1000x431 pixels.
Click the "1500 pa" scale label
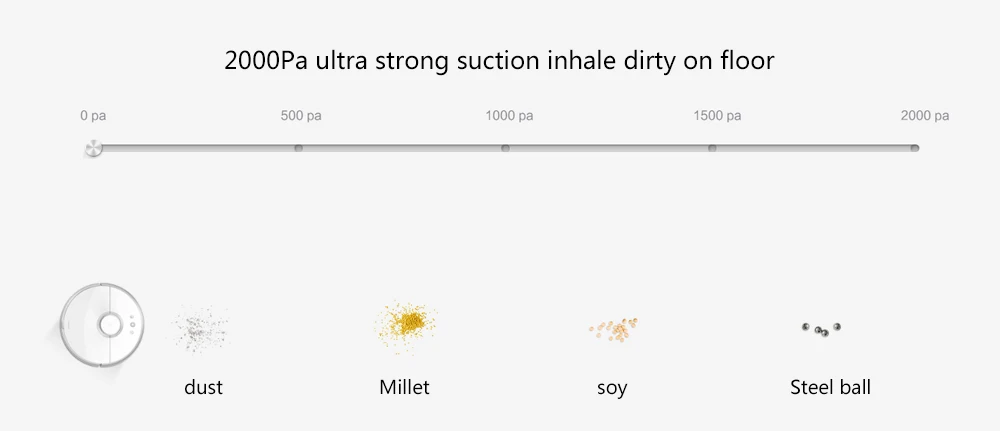pos(717,116)
